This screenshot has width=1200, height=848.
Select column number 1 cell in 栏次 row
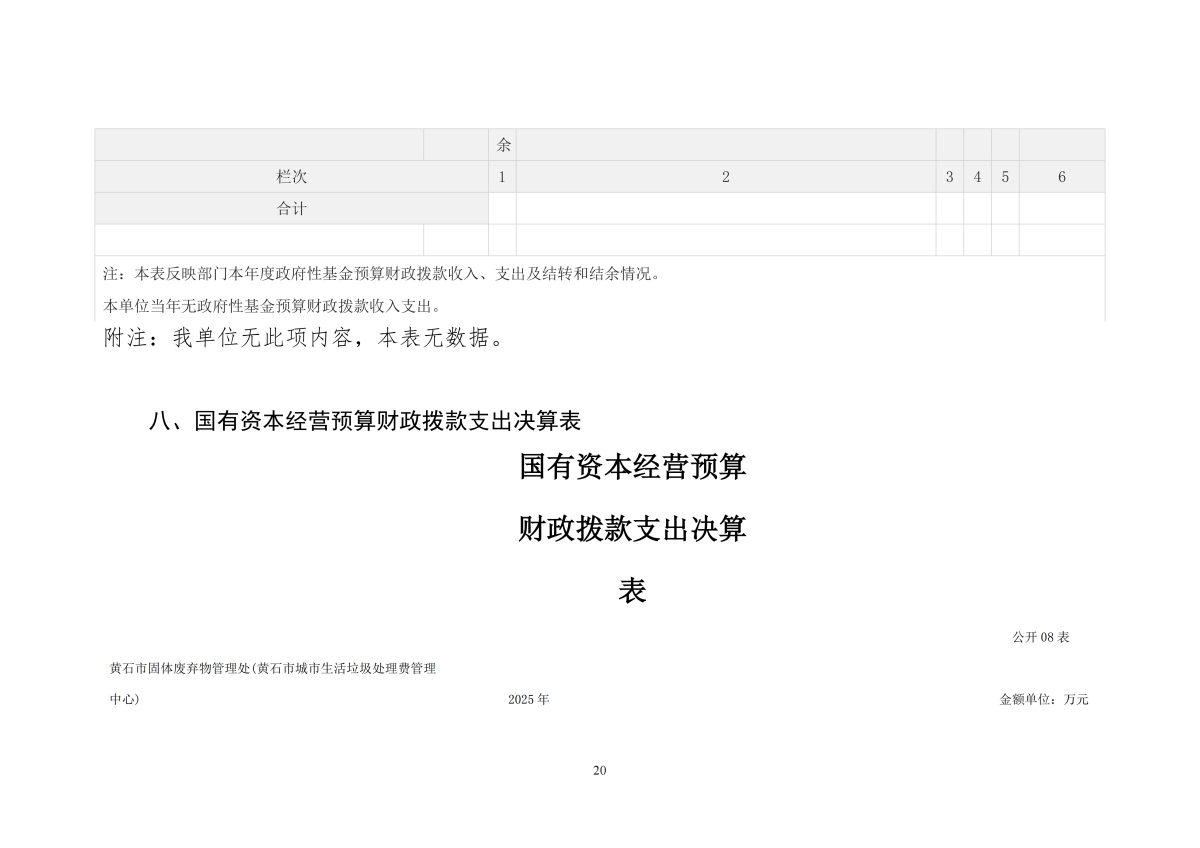click(502, 177)
